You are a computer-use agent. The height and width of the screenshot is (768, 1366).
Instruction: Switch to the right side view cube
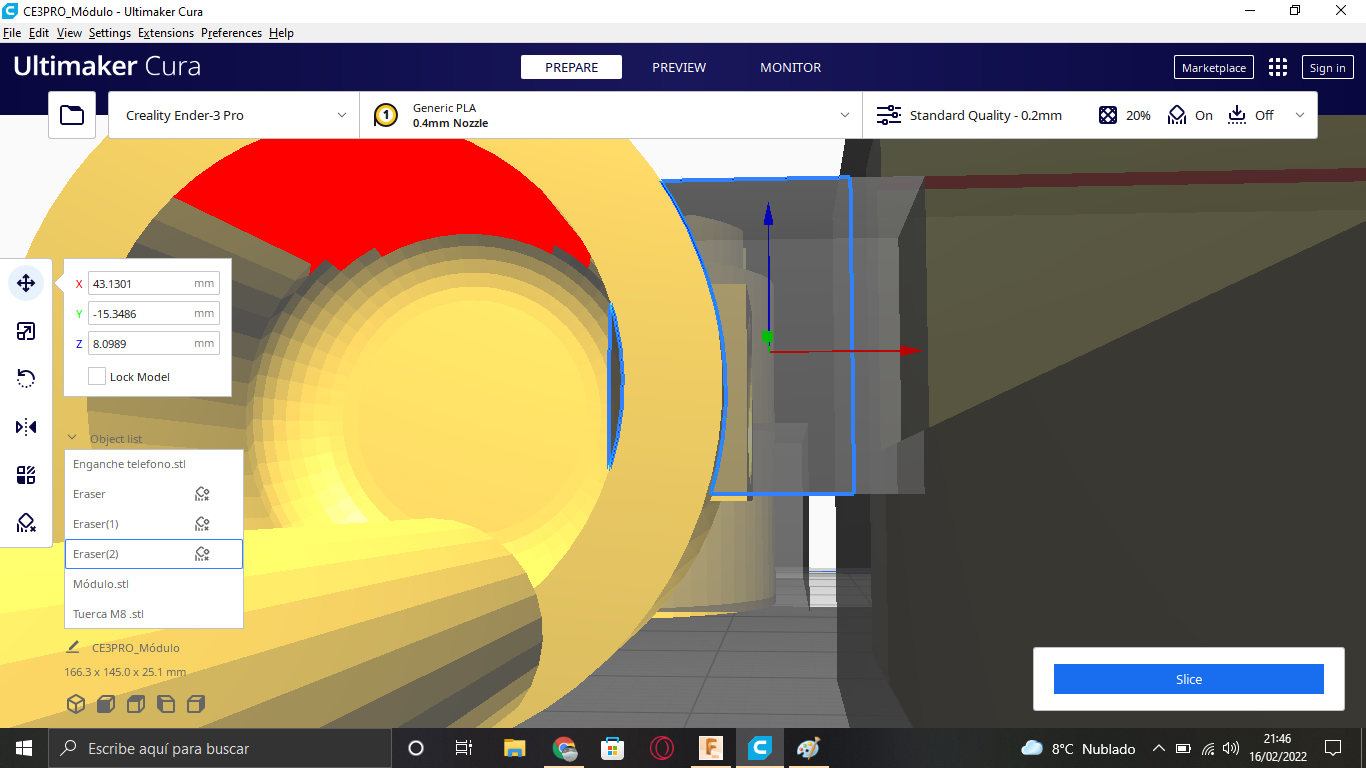[196, 704]
